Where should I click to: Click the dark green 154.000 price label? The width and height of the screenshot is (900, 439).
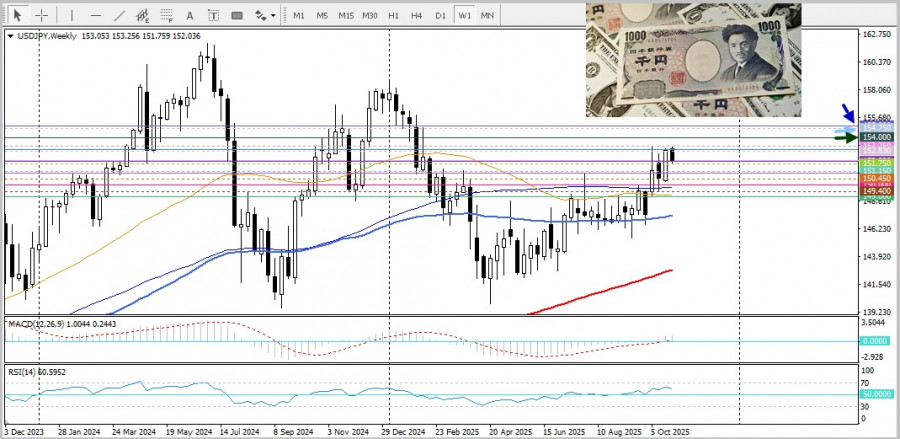[876, 137]
